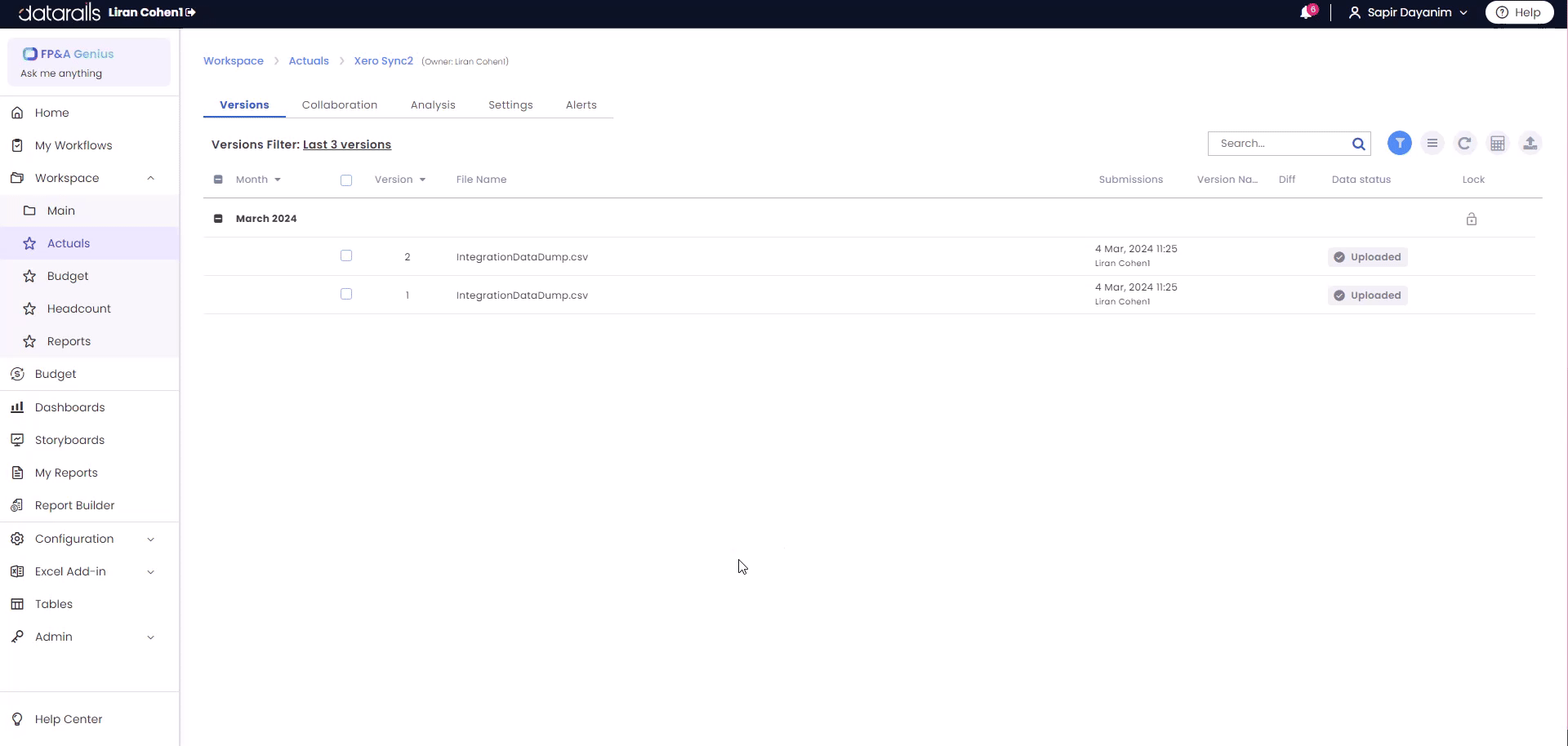Collapse the Workspace sidebar section

tap(150, 178)
